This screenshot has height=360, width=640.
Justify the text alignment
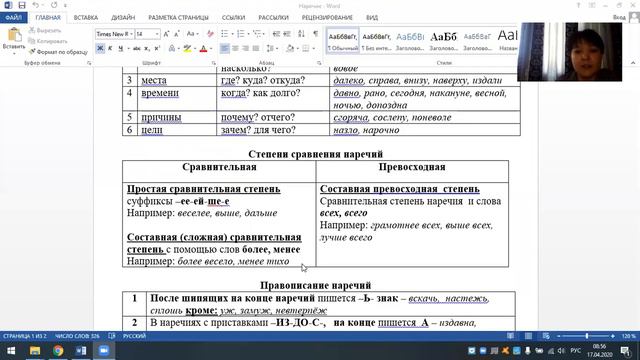click(x=256, y=49)
